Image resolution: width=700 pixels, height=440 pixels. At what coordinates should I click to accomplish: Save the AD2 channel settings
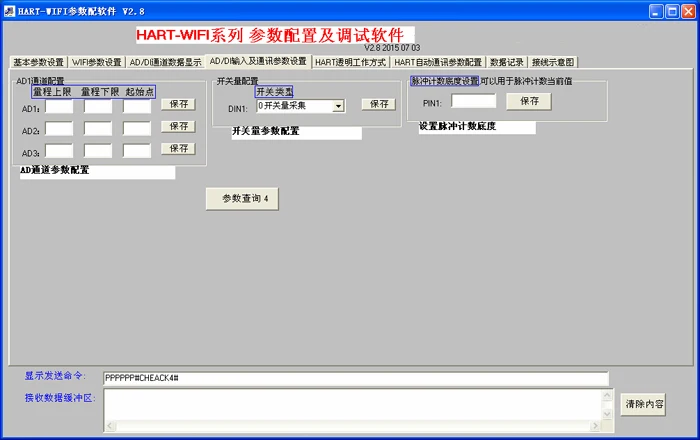pos(179,126)
